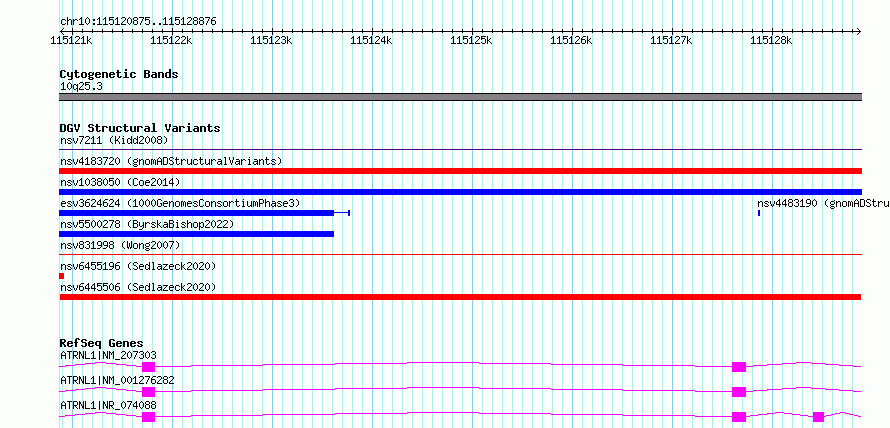Image resolution: width=890 pixels, height=428 pixels.
Task: Select the blue nsv1038050 variant bar
Action: pos(460,192)
